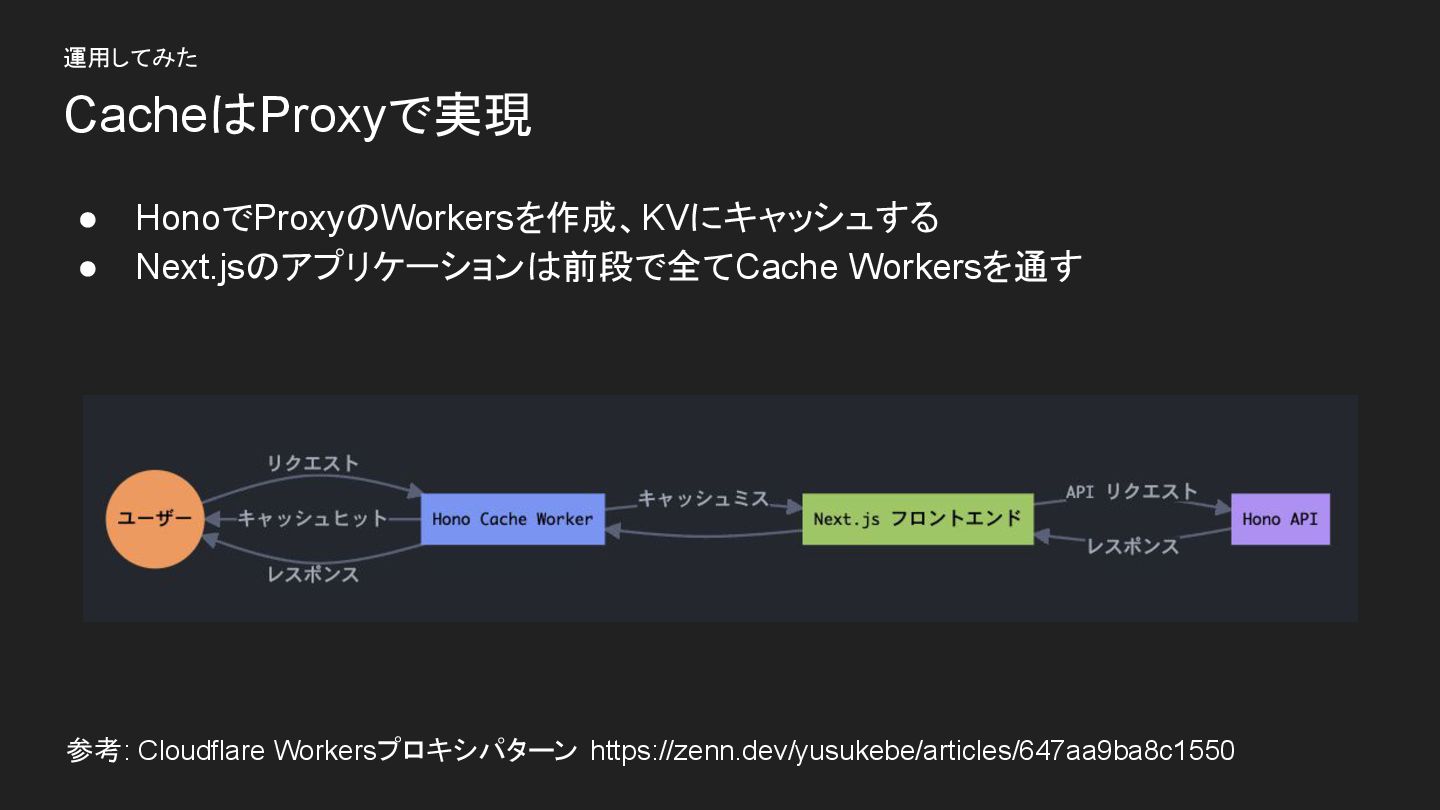Screen dimensions: 1440x810
Task: Click the 運用してみた section label
Action: pyautogui.click(x=131, y=58)
